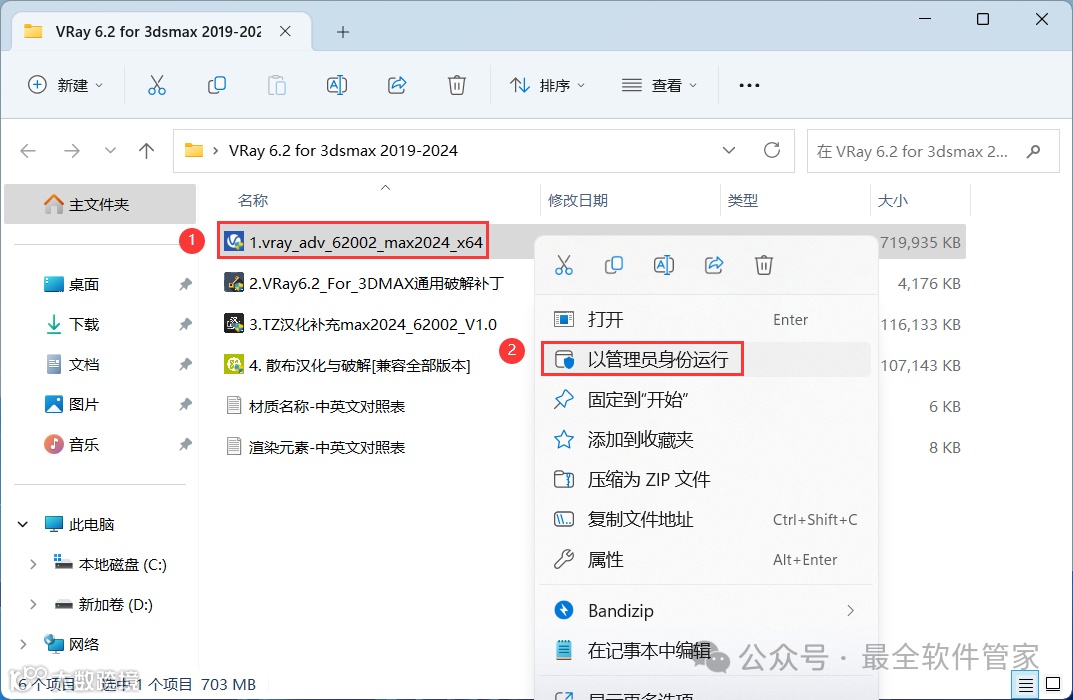Viewport: 1073px width, 700px height.
Task: Choose 属性 in context menu
Action: [706, 560]
